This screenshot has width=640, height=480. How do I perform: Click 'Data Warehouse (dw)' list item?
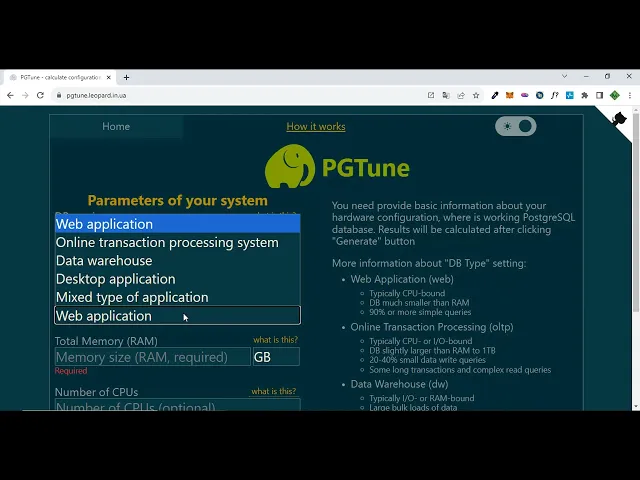point(399,384)
